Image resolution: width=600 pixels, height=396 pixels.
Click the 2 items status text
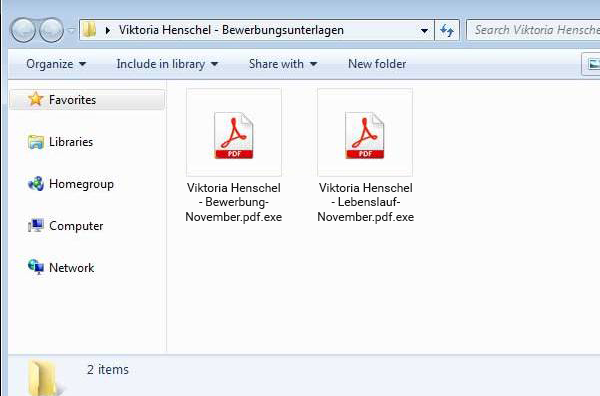pyautogui.click(x=108, y=370)
